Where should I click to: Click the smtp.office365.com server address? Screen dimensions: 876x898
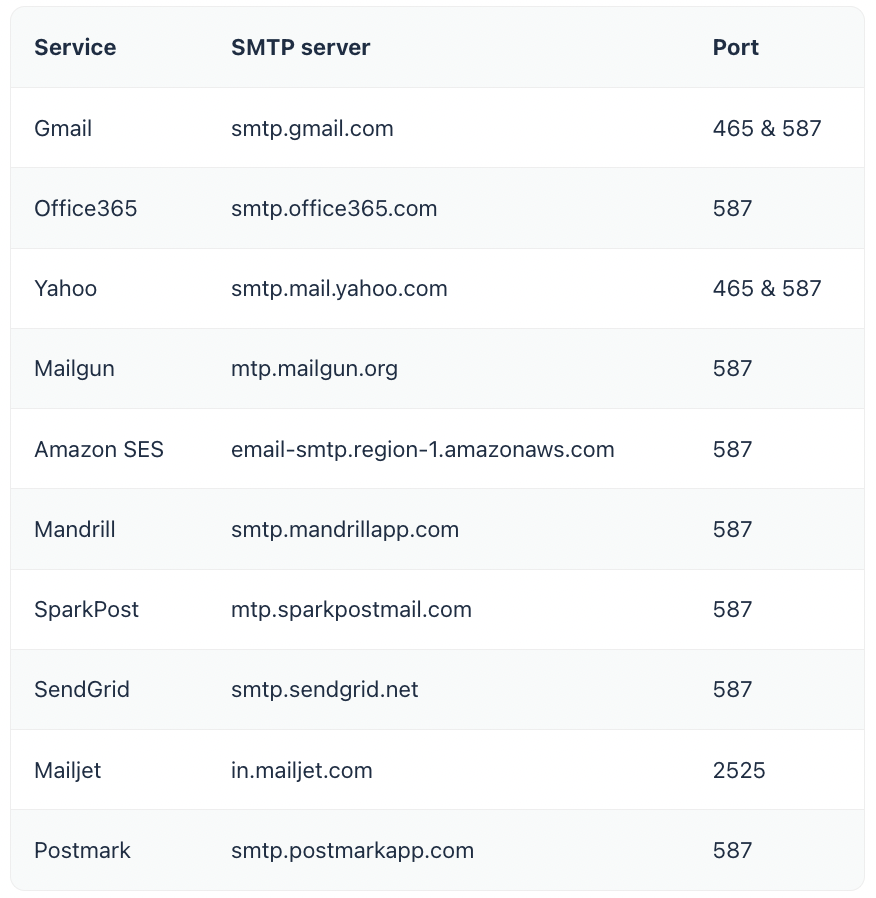[x=334, y=208]
